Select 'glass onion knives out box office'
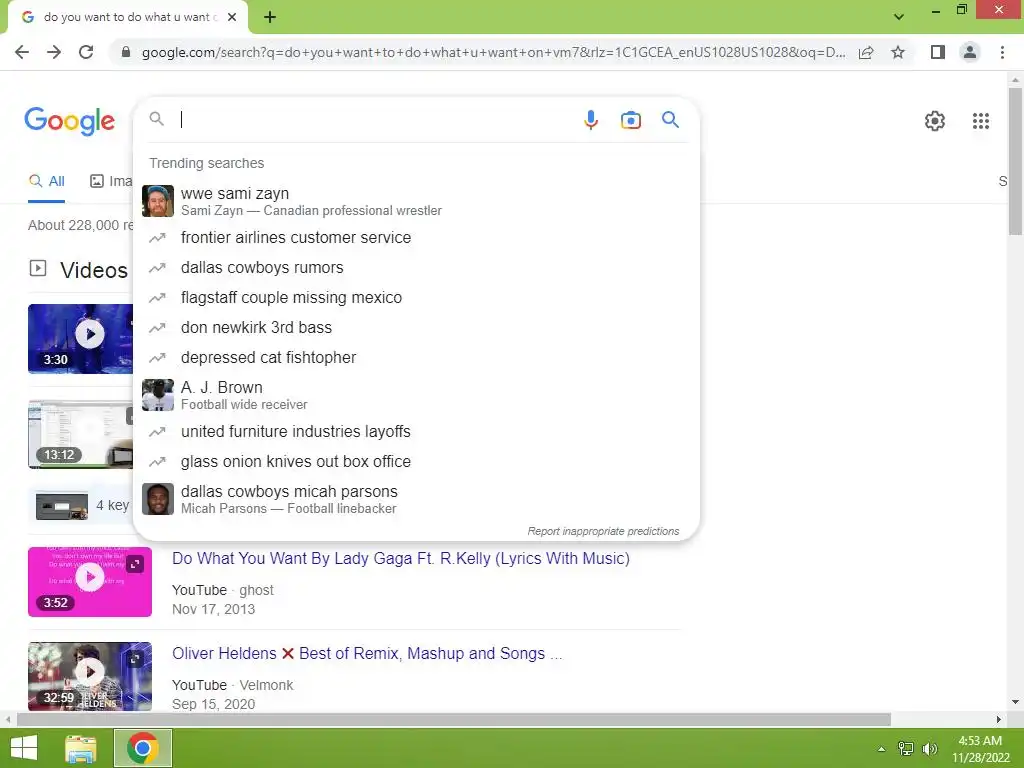Screen dimensions: 1024x768 416,462
